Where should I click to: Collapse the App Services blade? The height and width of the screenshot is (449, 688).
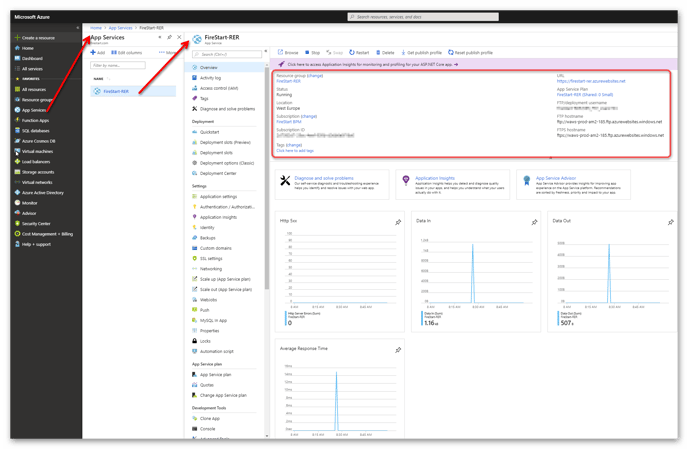[160, 37]
